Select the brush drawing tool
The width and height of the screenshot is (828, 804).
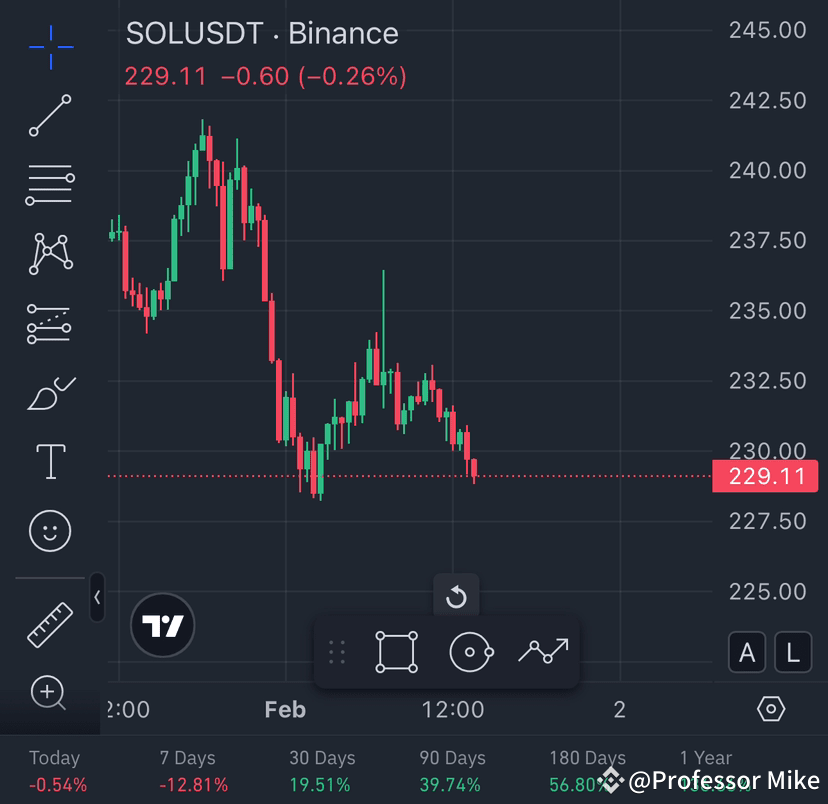[x=50, y=391]
